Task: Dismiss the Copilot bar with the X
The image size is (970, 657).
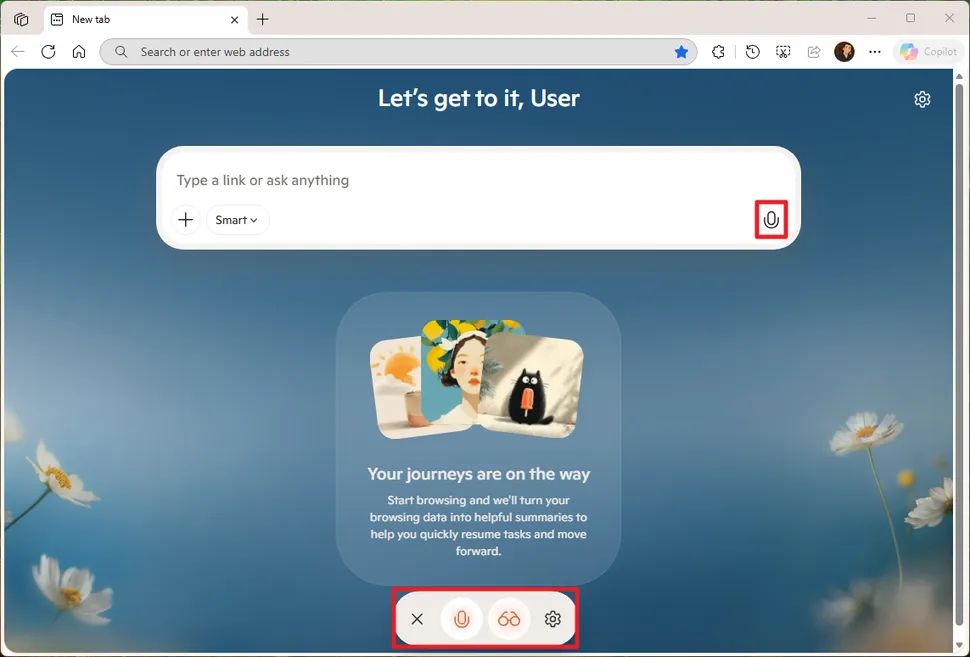Action: point(417,619)
